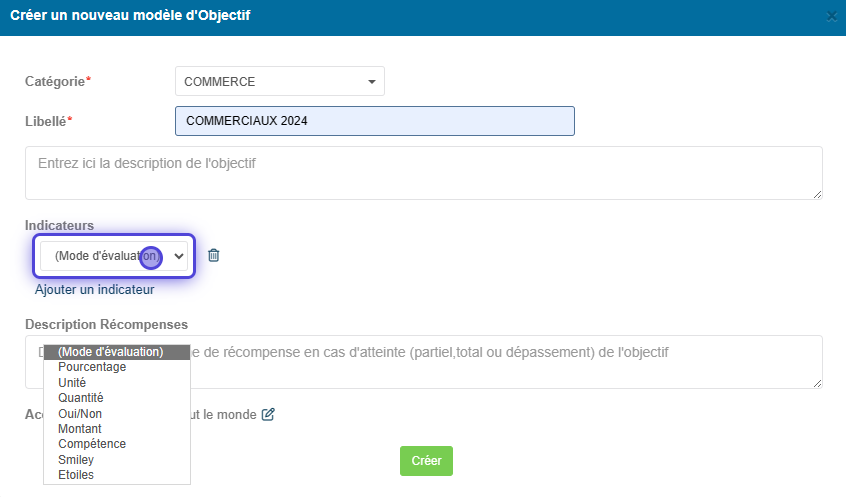
Task: Close the dialog with the X icon
Action: [x=831, y=17]
